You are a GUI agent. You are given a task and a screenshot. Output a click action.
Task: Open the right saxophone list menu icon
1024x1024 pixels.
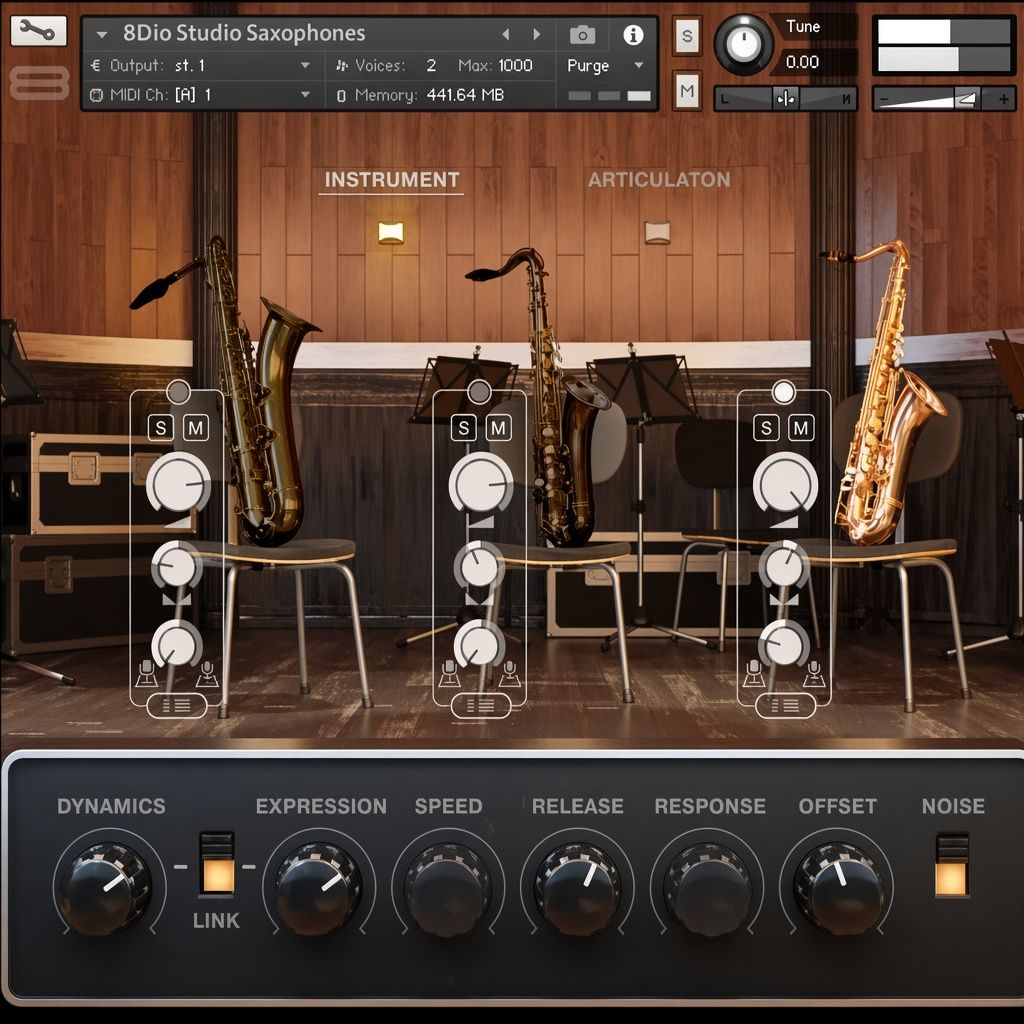(785, 705)
